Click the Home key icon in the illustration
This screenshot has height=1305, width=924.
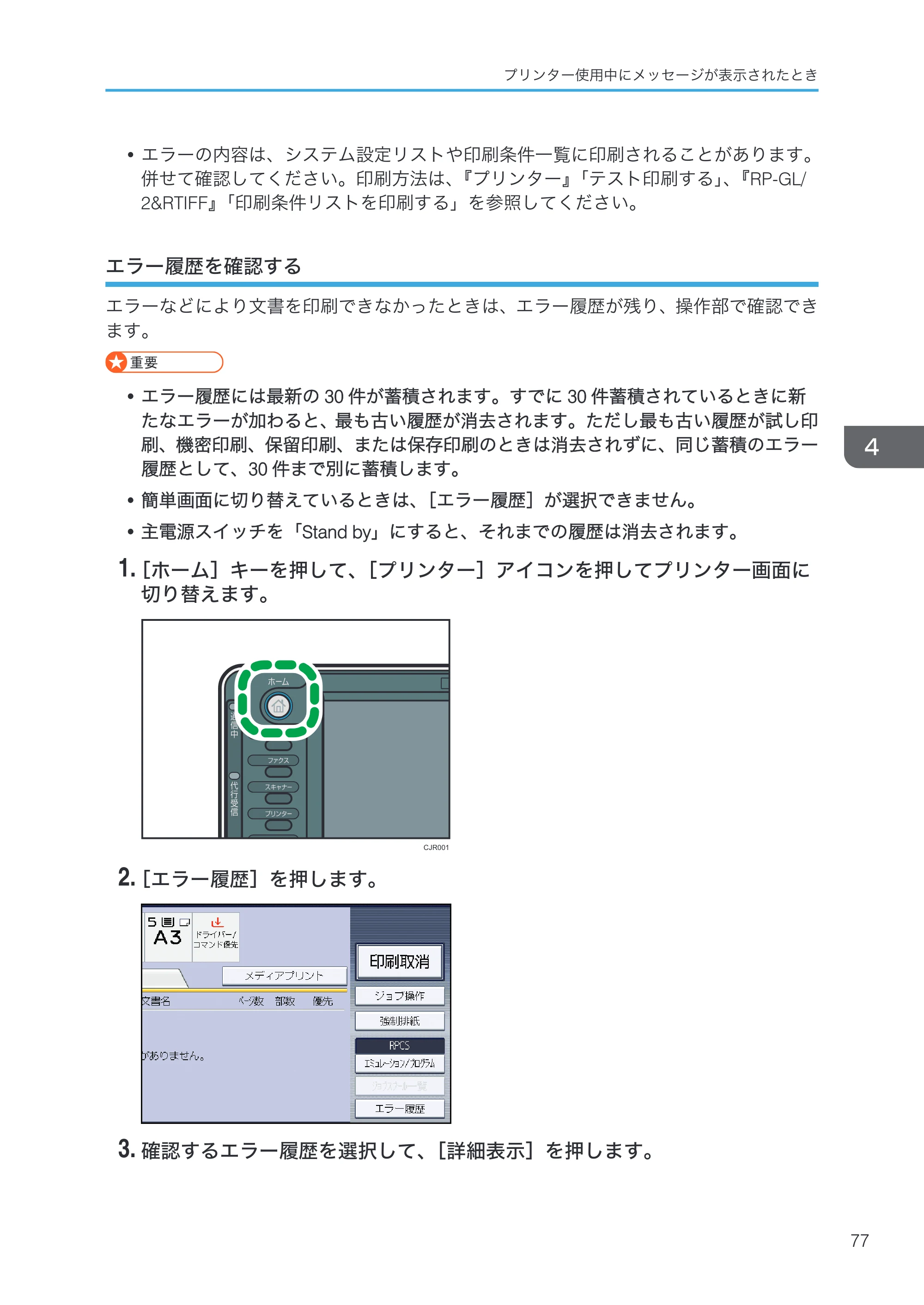tap(278, 706)
